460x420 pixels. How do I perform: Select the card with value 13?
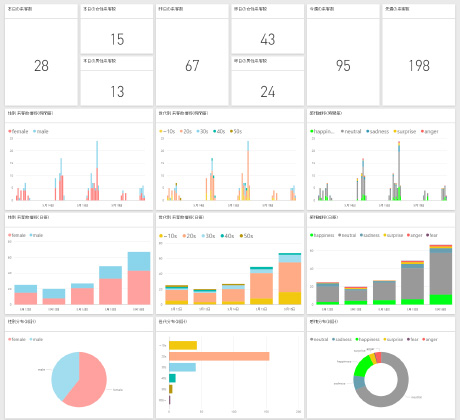click(x=117, y=81)
